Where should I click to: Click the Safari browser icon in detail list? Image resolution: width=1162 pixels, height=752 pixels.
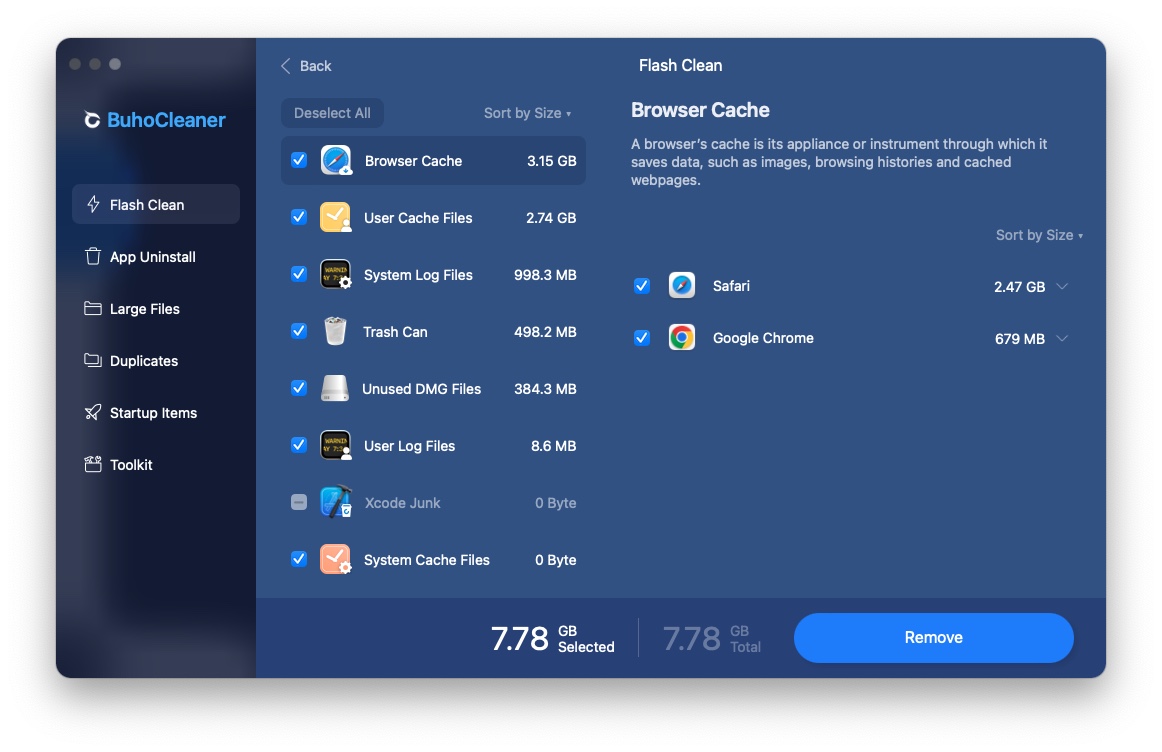682,285
